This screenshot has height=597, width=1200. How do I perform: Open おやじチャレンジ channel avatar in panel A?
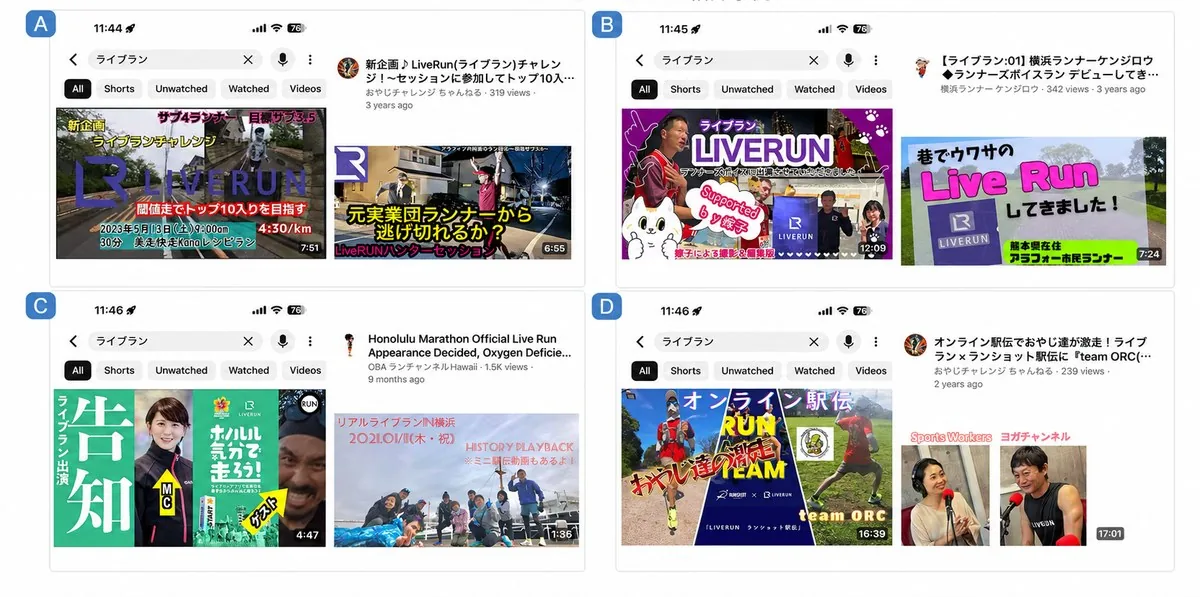pos(348,67)
